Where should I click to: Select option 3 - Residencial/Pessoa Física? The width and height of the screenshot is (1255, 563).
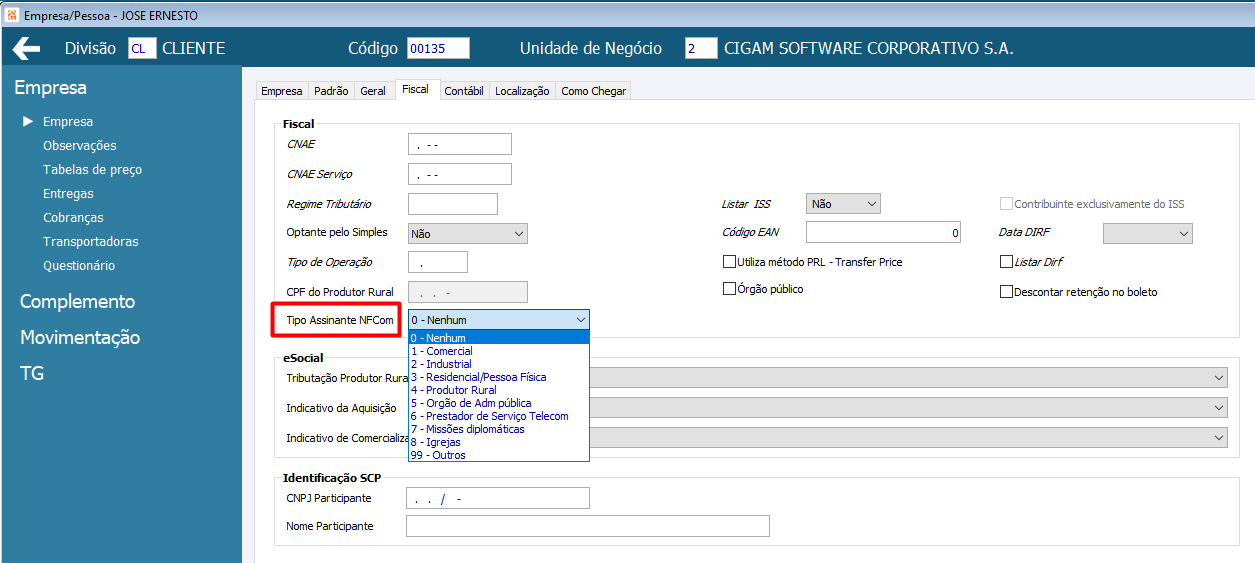(499, 377)
